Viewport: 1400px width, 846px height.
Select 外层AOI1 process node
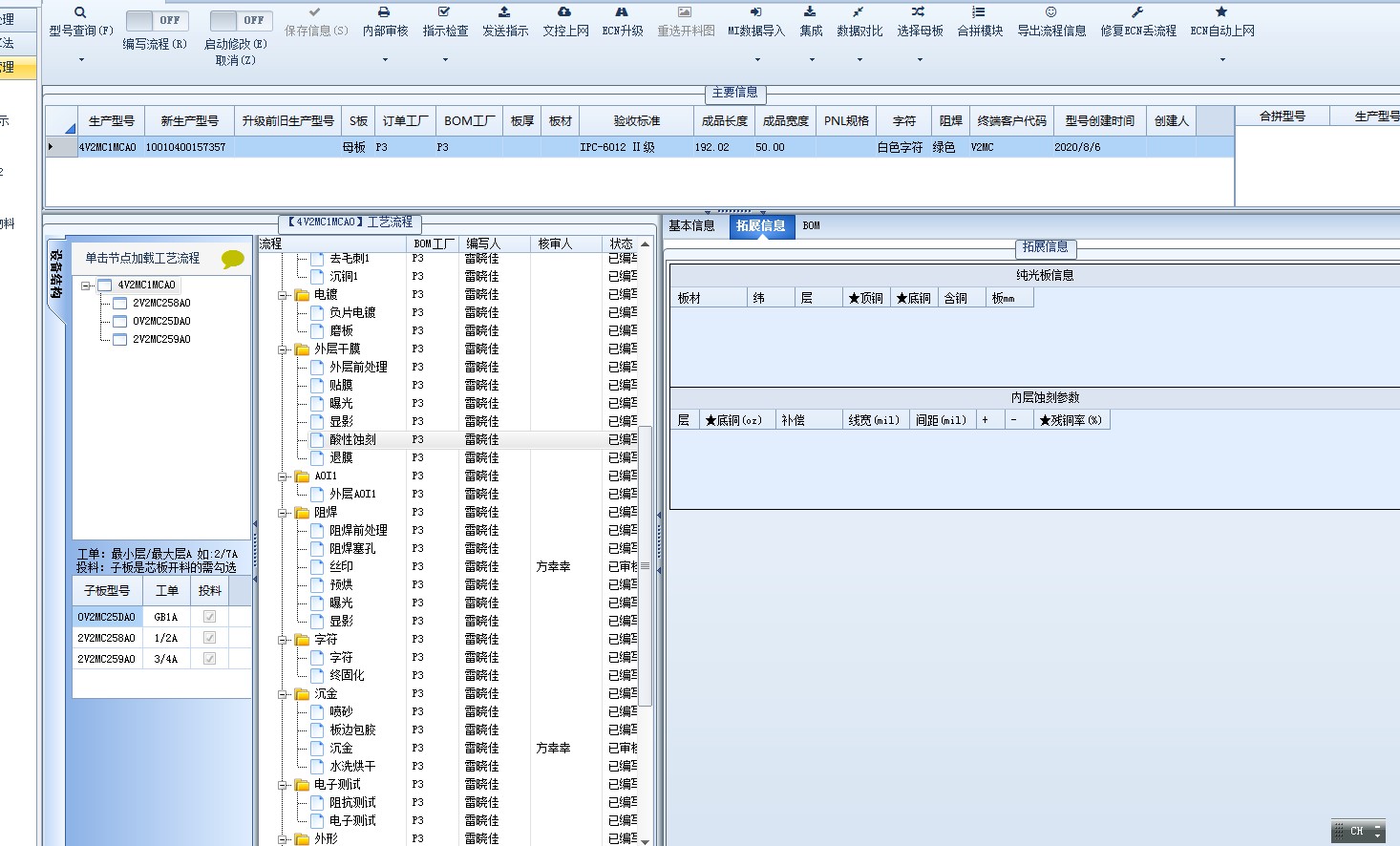(x=352, y=495)
